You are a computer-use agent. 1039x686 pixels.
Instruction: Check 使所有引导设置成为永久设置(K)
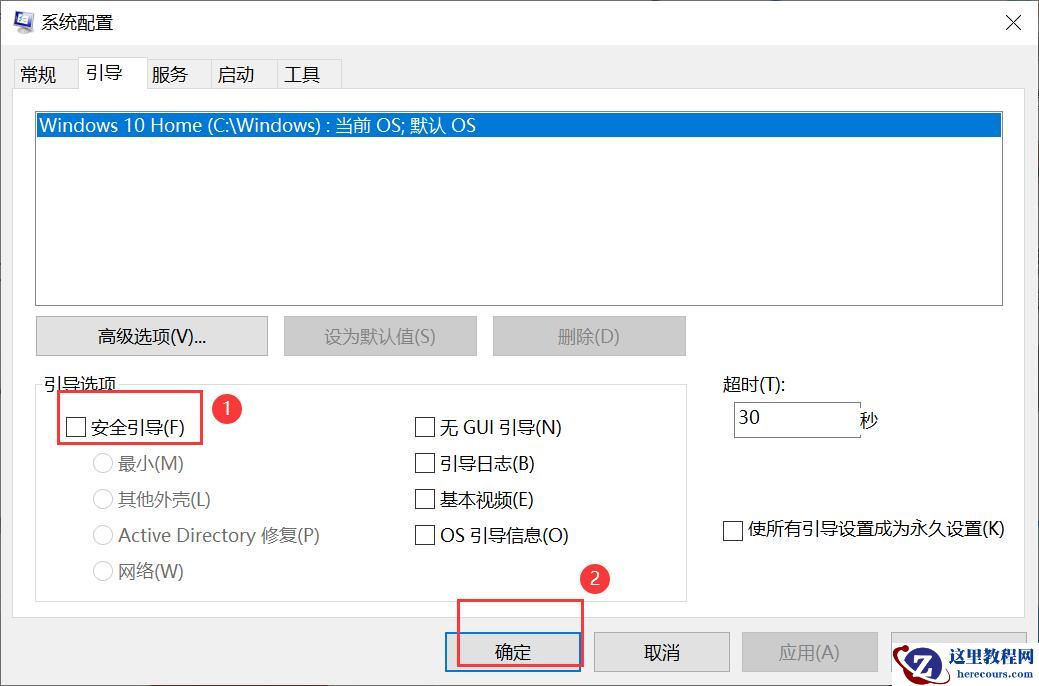pyautogui.click(x=731, y=530)
